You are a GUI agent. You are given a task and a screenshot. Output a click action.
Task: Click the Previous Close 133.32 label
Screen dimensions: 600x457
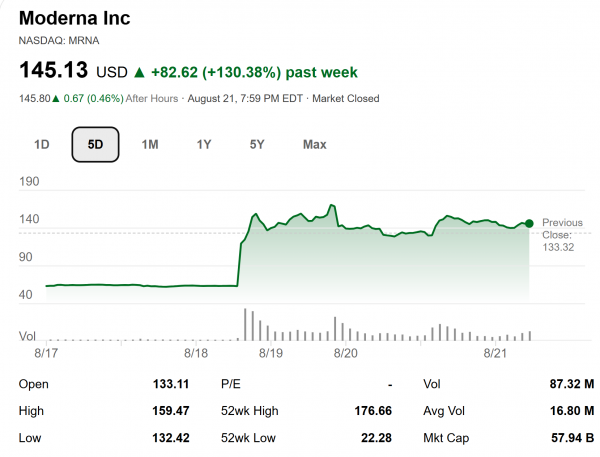(x=562, y=235)
